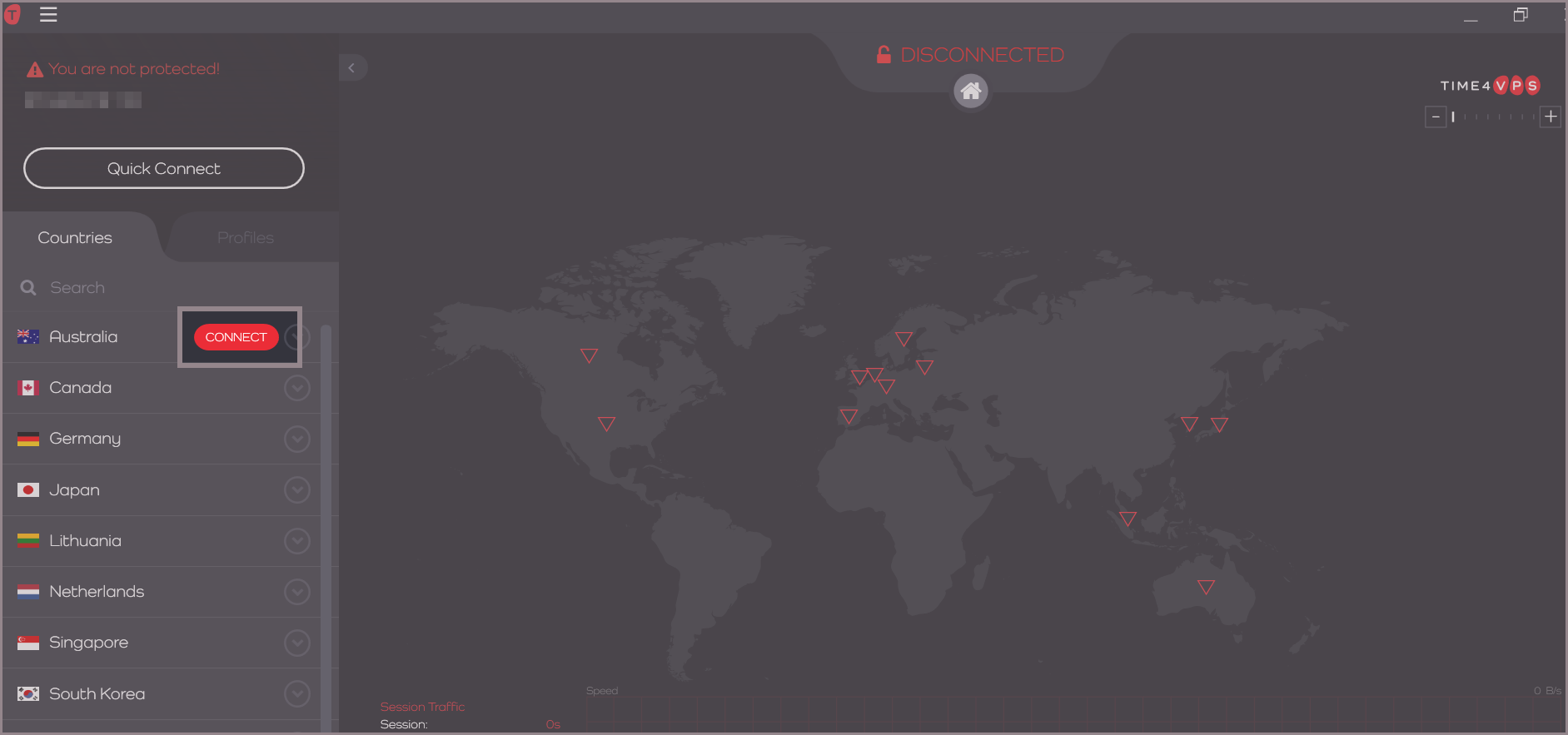The width and height of the screenshot is (1568, 735).
Task: Connect to the Australia server
Action: pyautogui.click(x=236, y=337)
